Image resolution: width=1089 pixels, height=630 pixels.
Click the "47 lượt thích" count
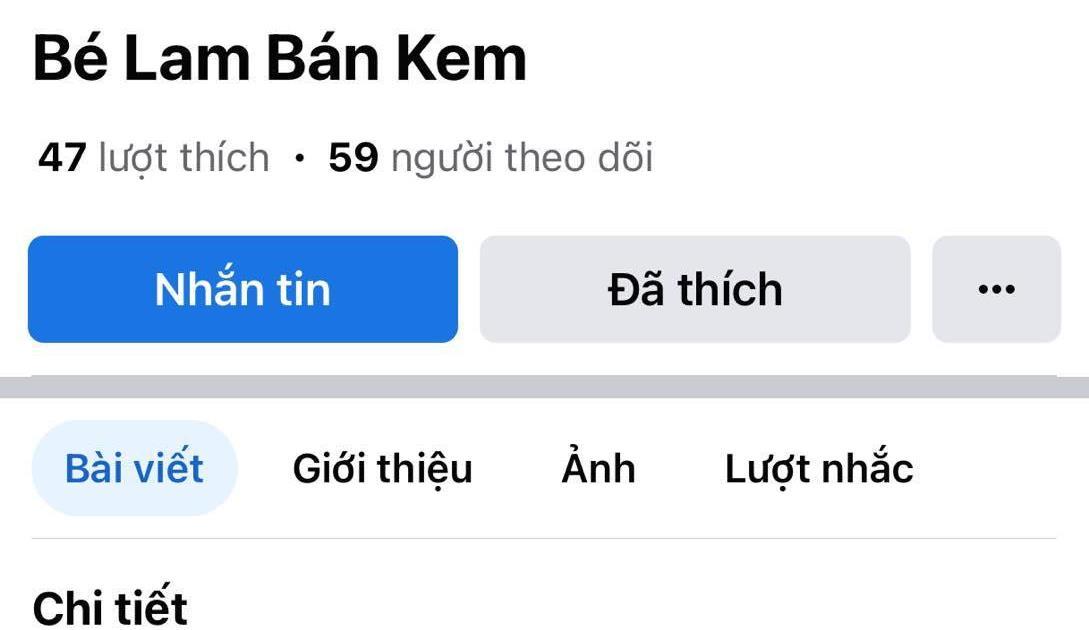(x=152, y=156)
